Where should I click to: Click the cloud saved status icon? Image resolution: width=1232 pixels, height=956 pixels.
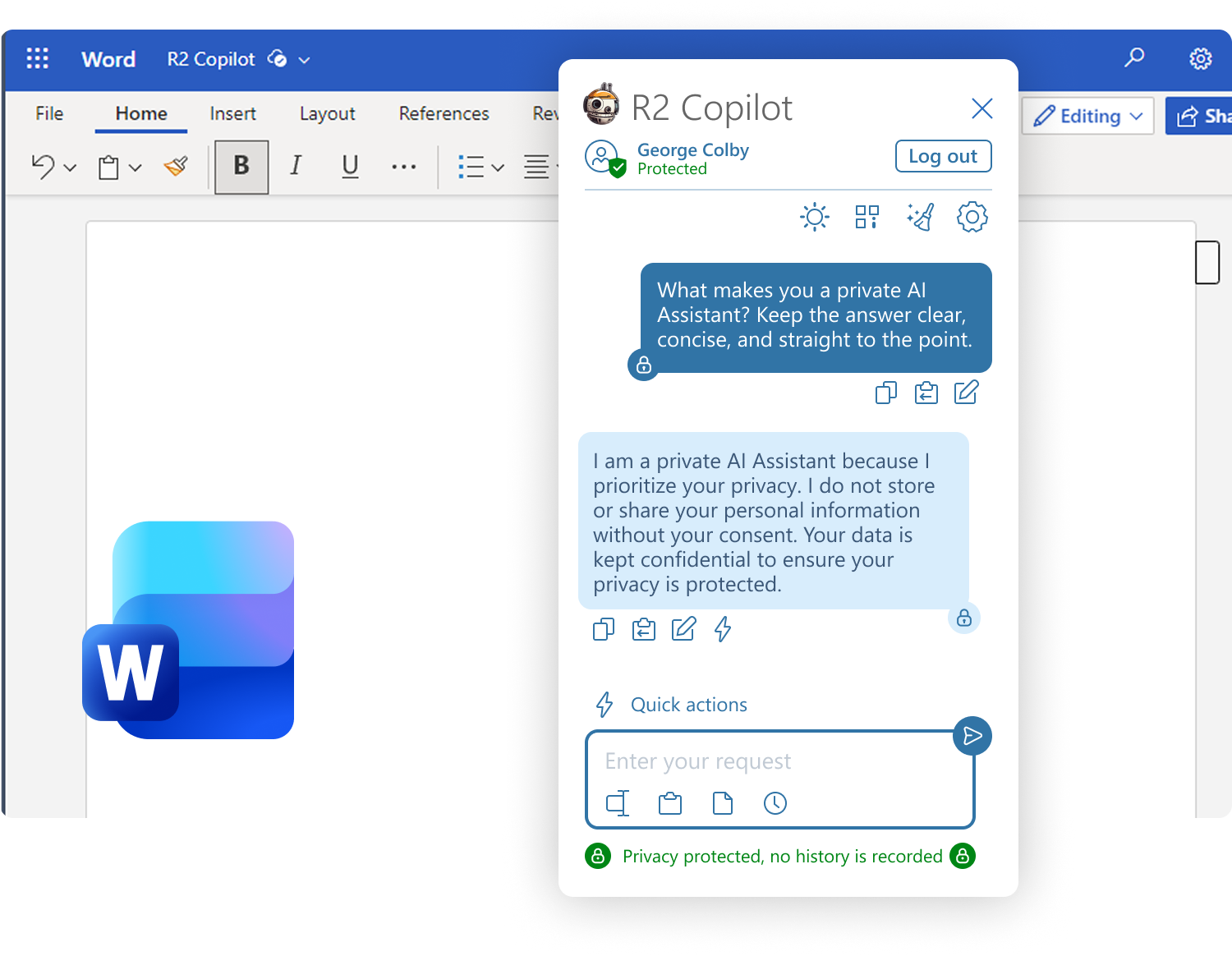click(x=278, y=58)
